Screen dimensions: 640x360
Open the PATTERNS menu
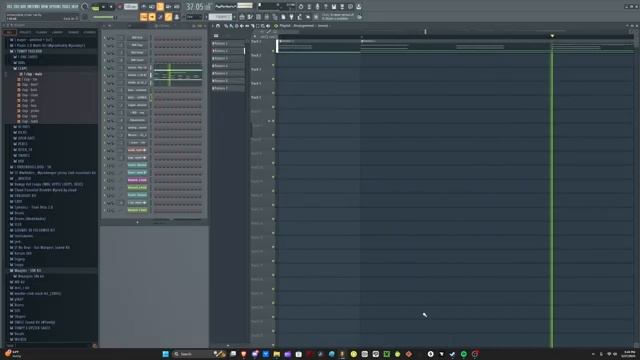33,7
